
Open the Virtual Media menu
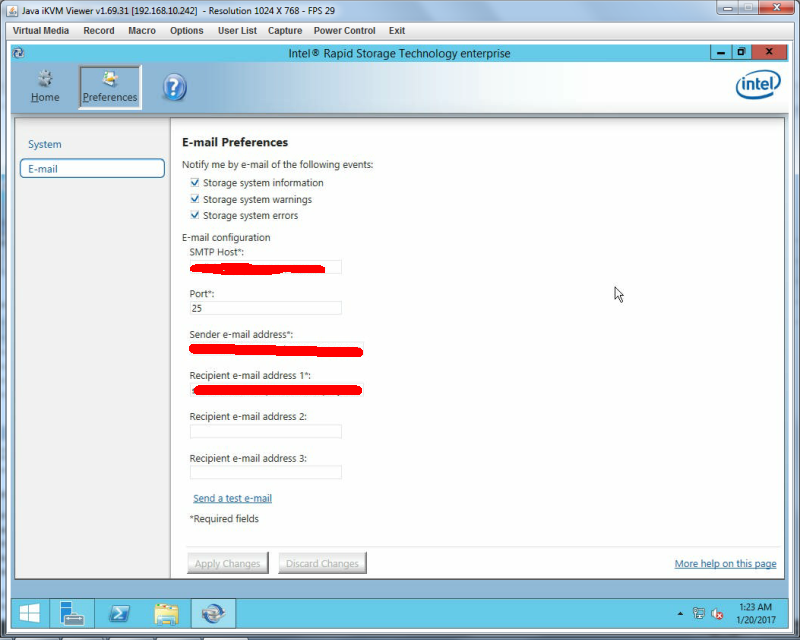41,31
